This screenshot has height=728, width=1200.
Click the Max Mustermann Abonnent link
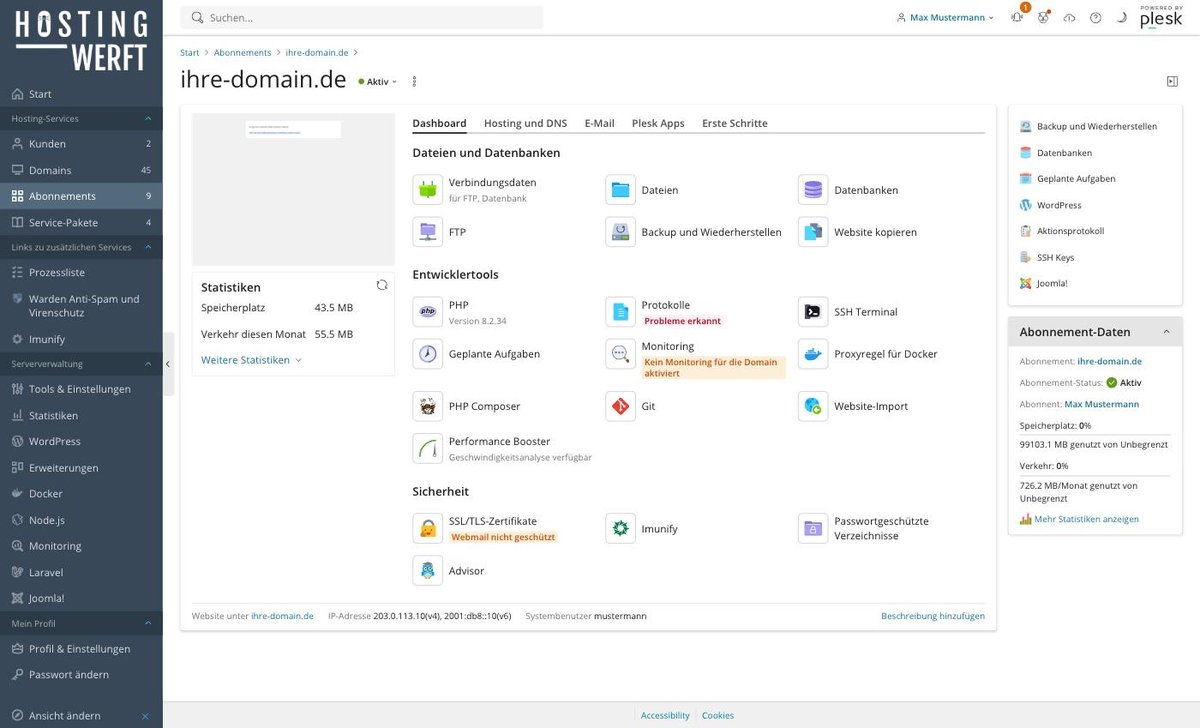pos(1102,404)
